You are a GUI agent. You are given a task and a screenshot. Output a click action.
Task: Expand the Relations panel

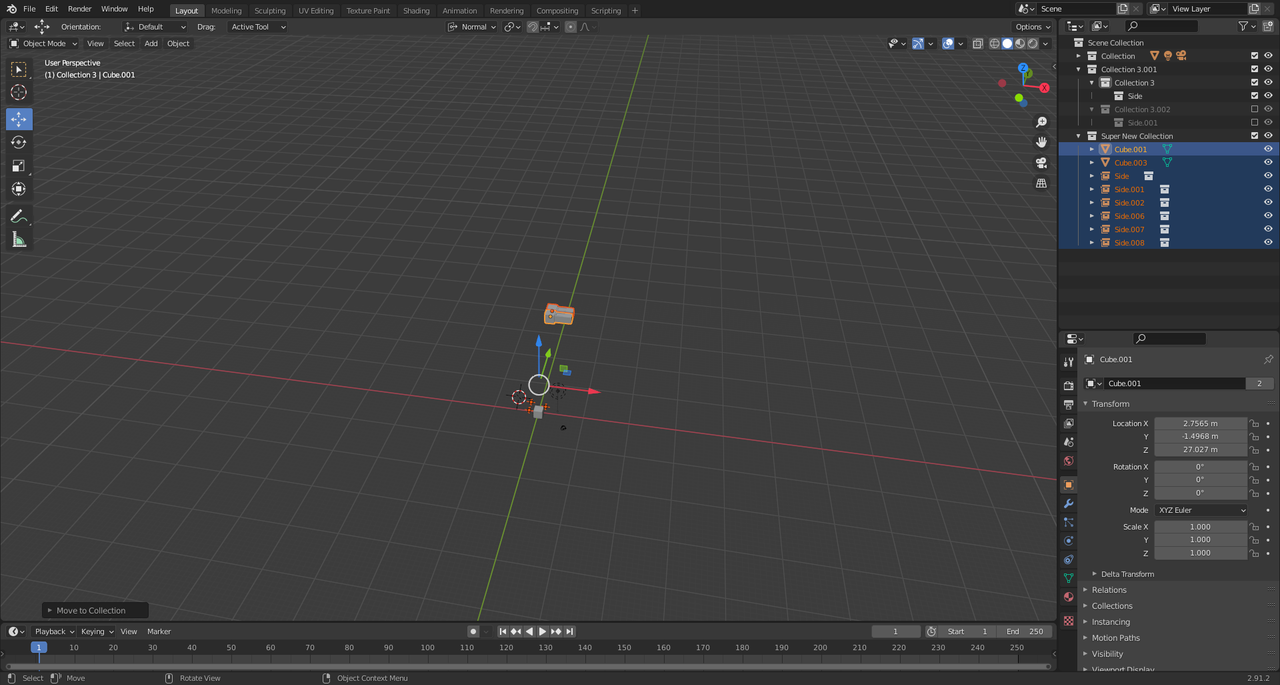click(1109, 590)
